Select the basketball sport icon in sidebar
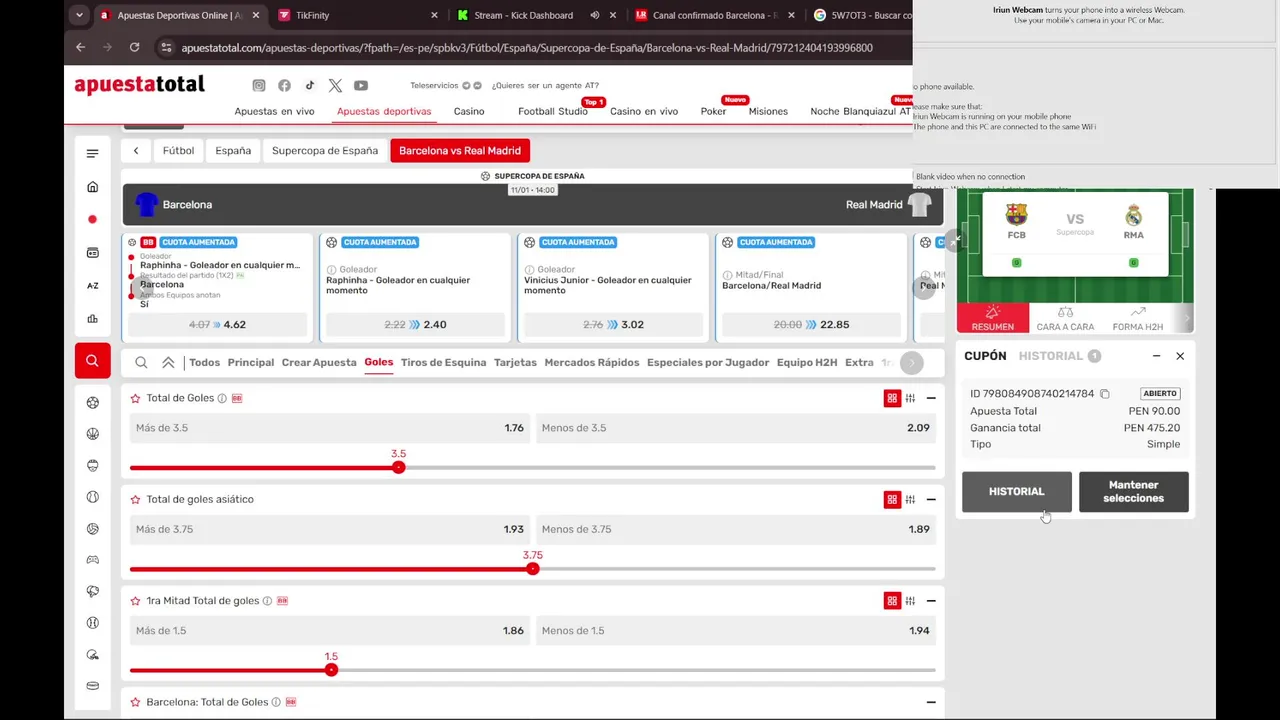The height and width of the screenshot is (720, 1280). [x=92, y=434]
